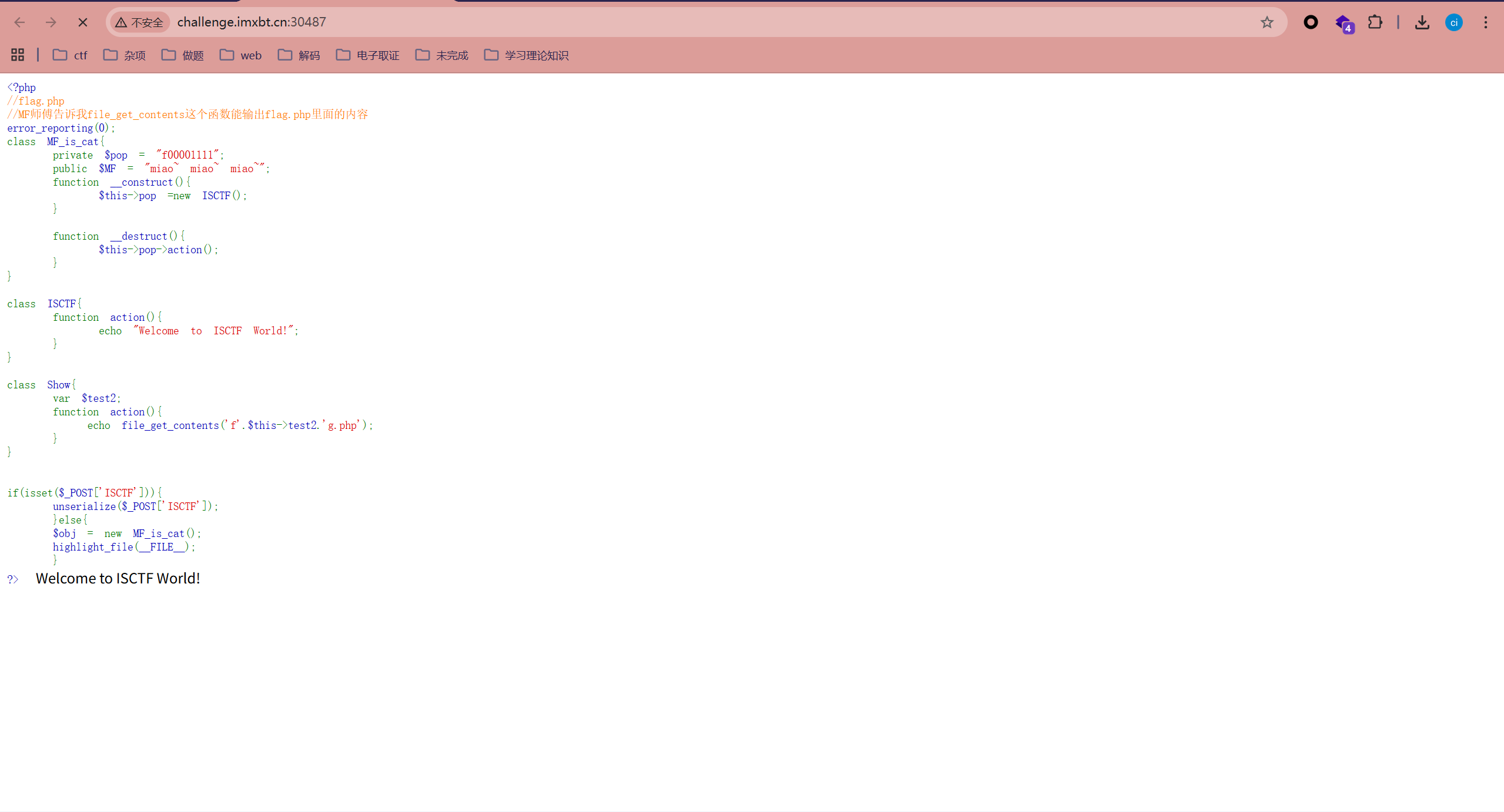
Task: Open the ctf bookmark folder
Action: point(70,55)
